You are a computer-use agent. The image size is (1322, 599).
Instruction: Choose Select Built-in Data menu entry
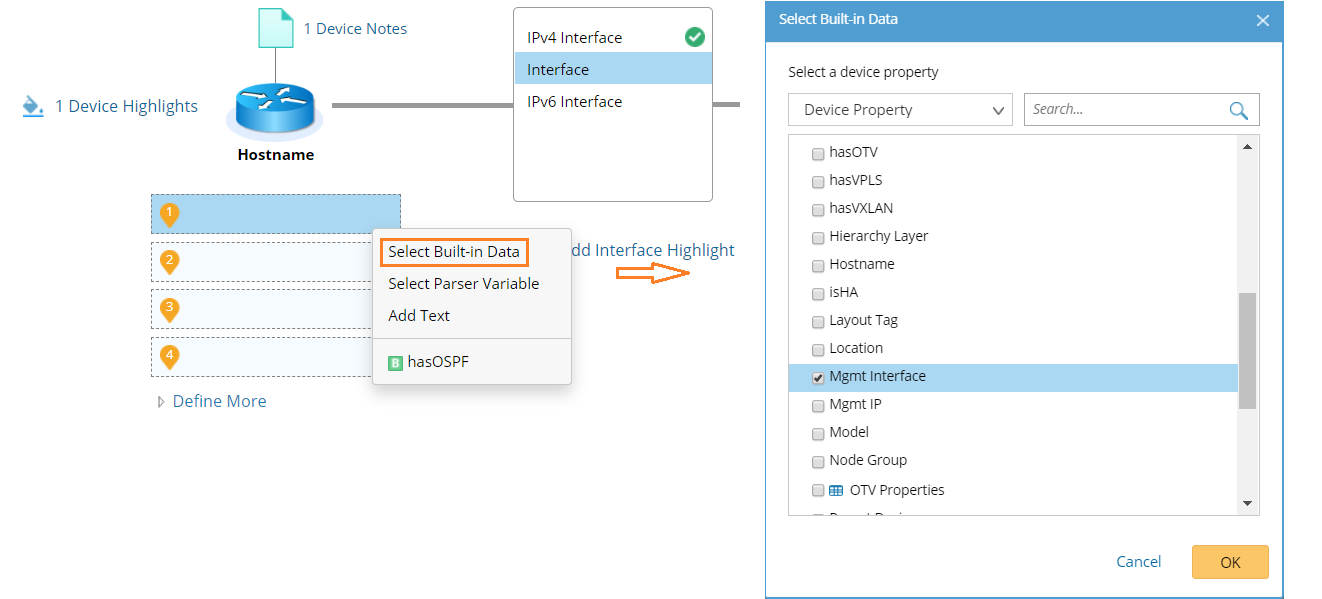click(454, 252)
